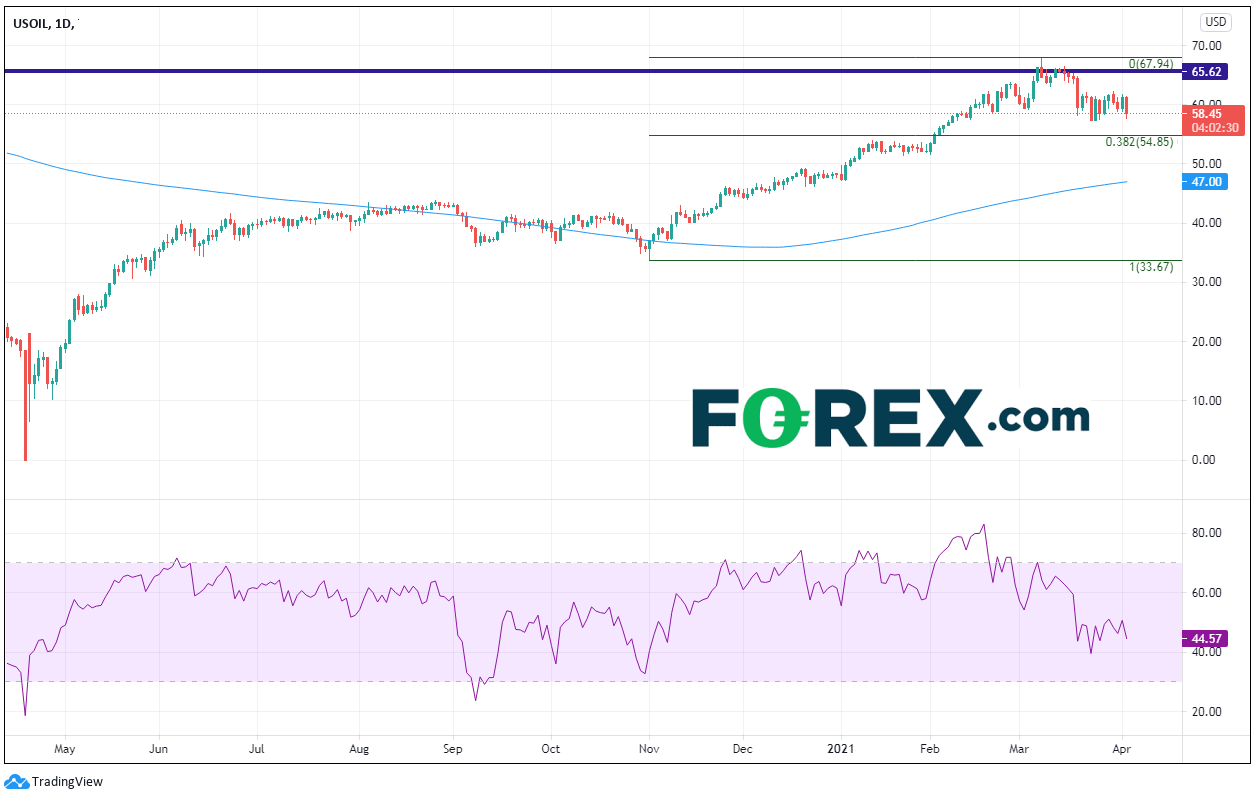This screenshot has width=1257, height=800.
Task: Click the Mar date label on time axis
Action: 1019,747
